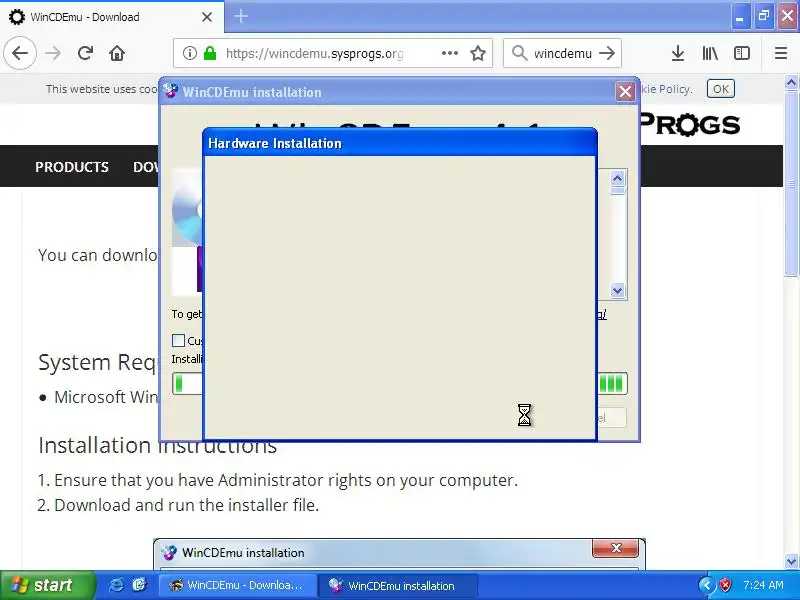Tick the Customize checkbox in installer
The image size is (800, 600).
pos(178,340)
